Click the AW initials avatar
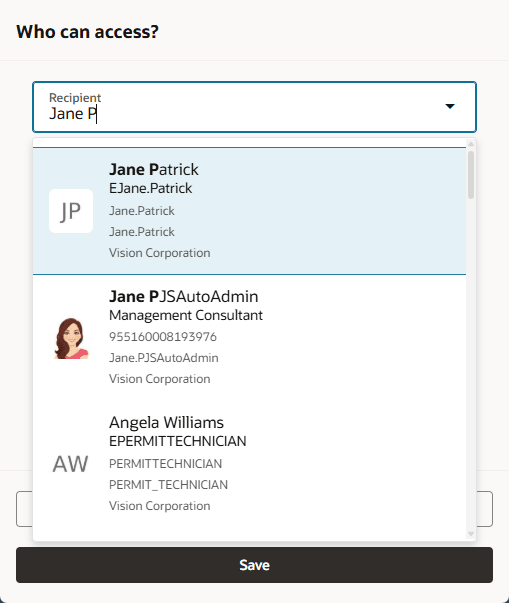Image resolution: width=509 pixels, height=603 pixels. tap(70, 464)
